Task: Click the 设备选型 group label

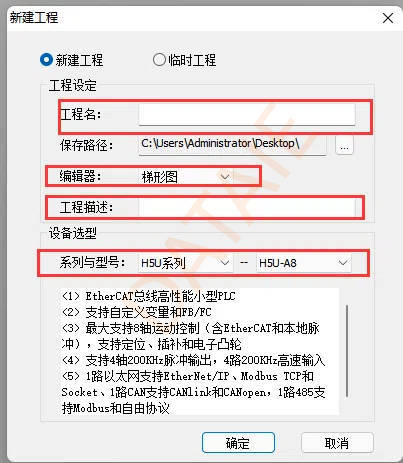Action: pos(73,233)
